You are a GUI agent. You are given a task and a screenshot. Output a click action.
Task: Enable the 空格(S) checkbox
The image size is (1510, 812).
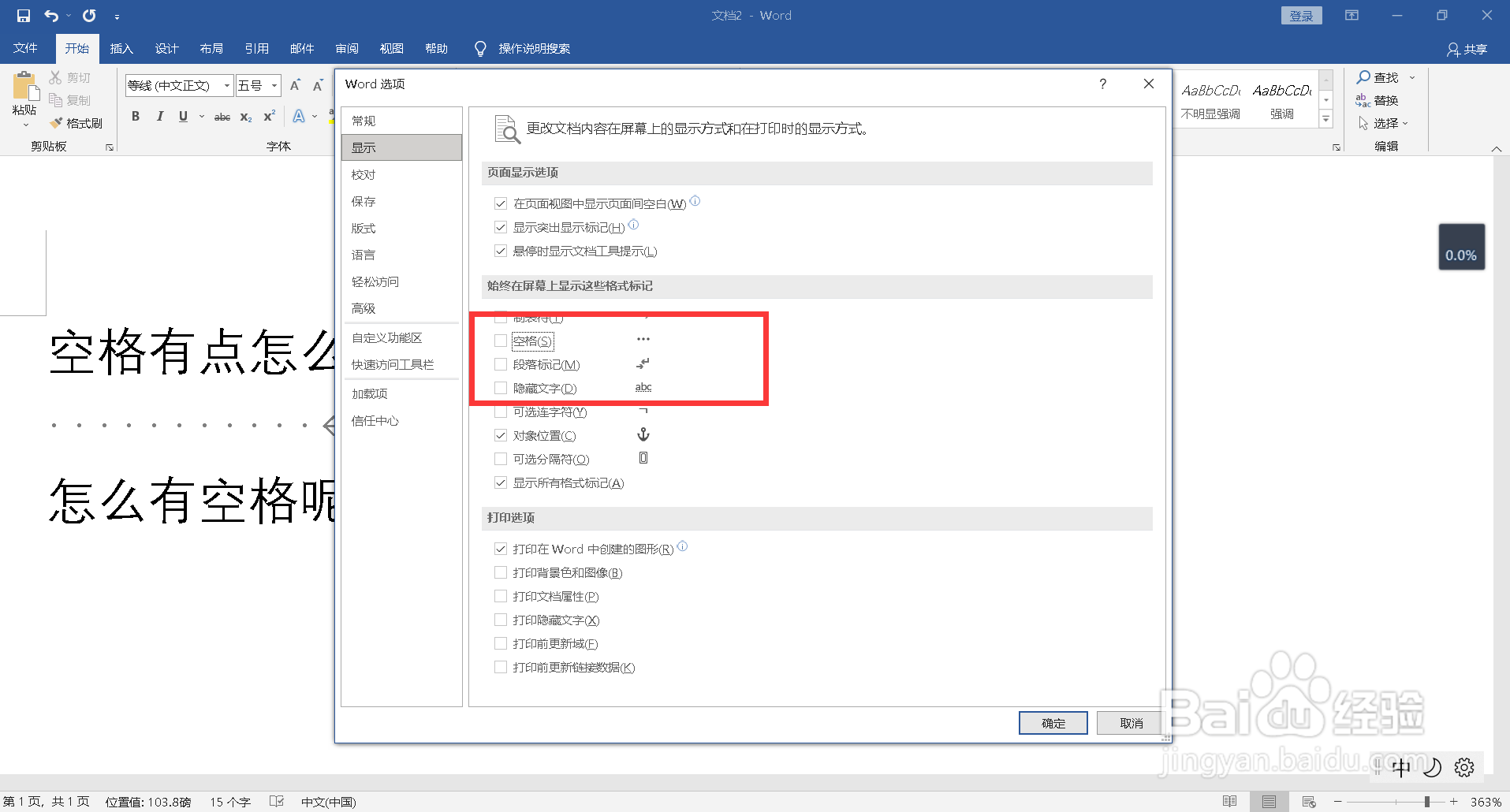[x=500, y=341]
